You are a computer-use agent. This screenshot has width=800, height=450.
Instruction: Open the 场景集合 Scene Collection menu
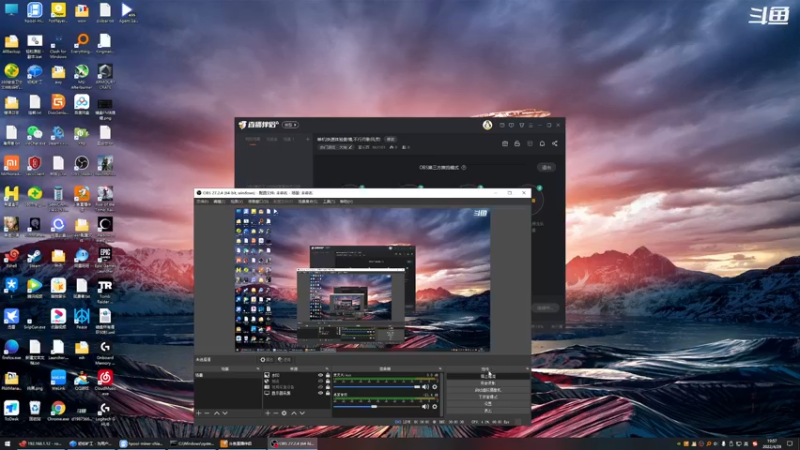pyautogui.click(x=308, y=202)
